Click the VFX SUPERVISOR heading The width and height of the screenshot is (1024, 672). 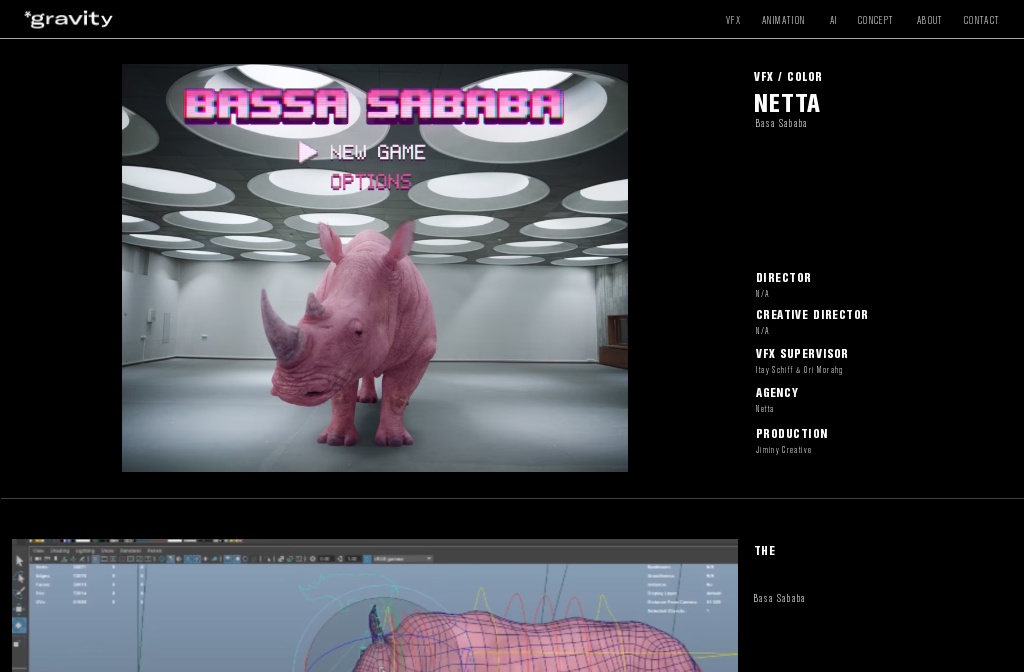pos(802,354)
